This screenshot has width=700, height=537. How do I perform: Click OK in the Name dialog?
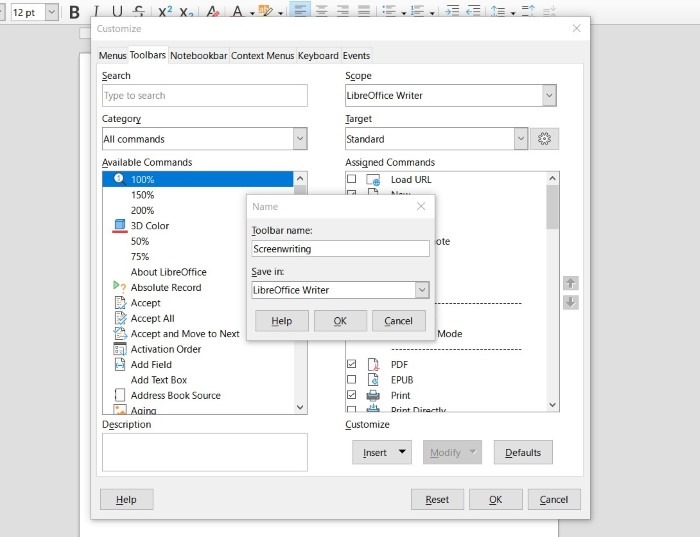click(x=340, y=321)
